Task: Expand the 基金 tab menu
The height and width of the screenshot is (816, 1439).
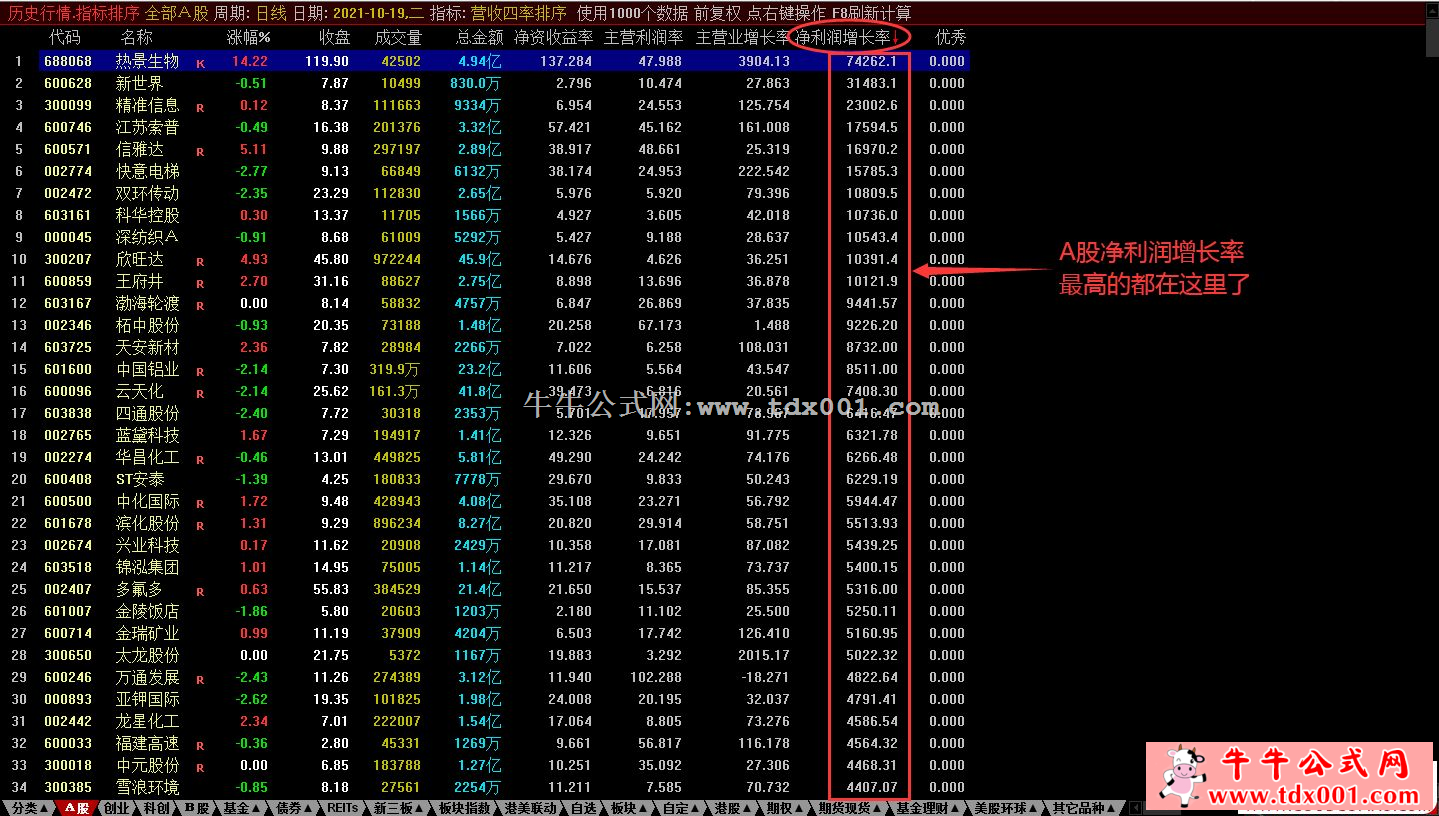Action: 243,808
